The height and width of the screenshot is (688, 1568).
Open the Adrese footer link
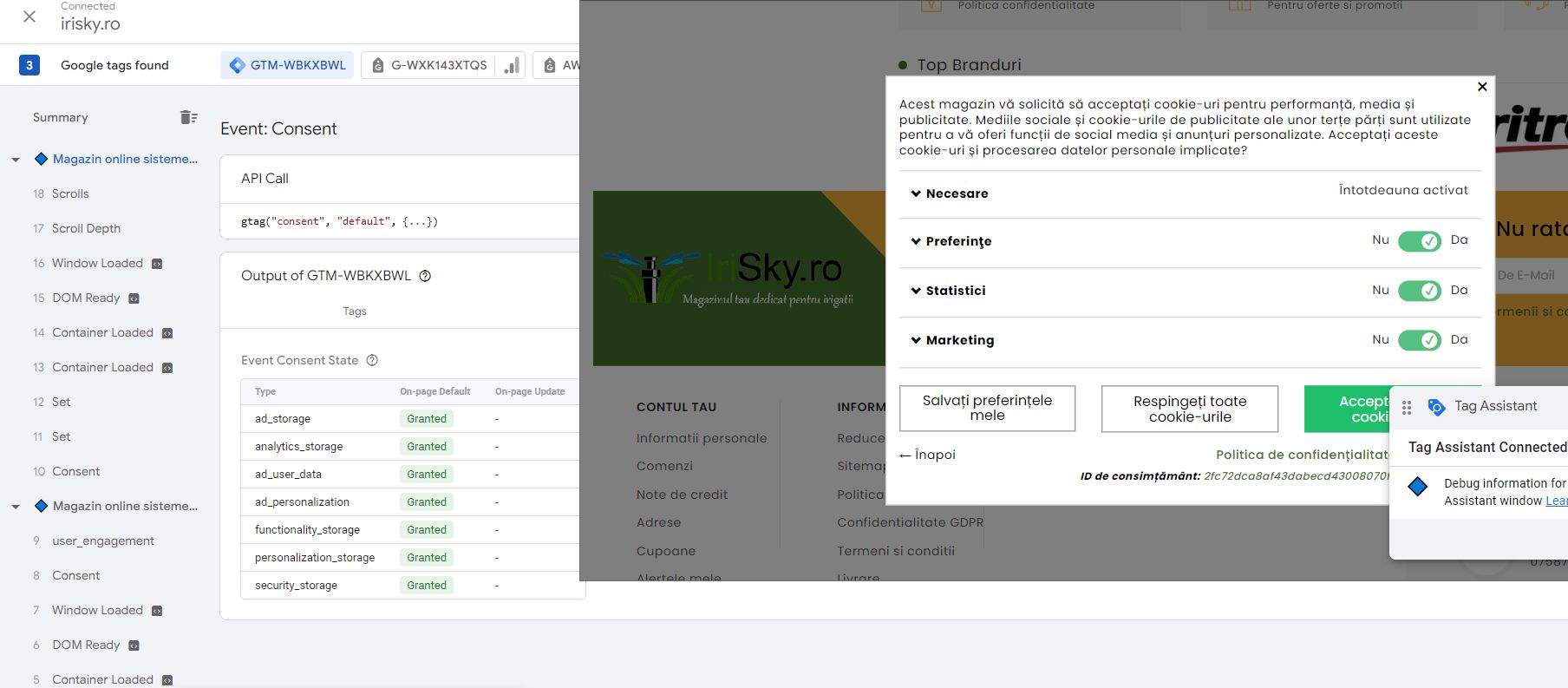click(658, 522)
